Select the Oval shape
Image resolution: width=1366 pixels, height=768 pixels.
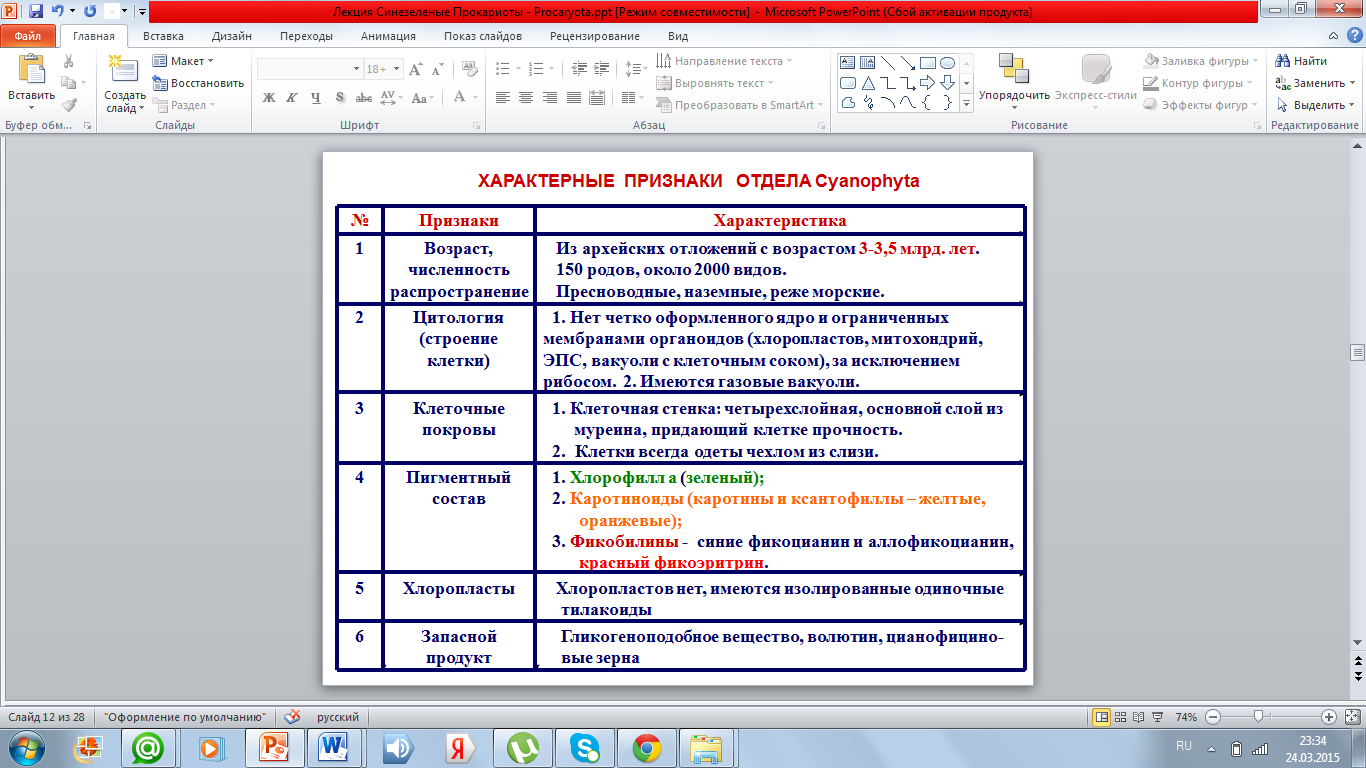click(x=947, y=62)
